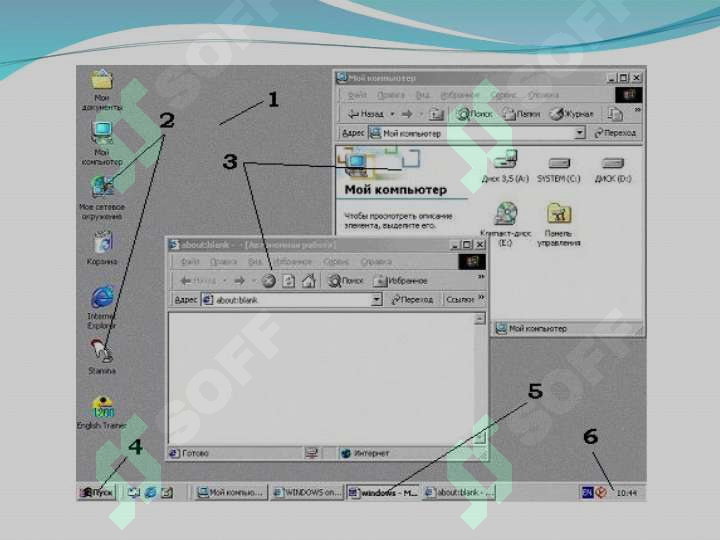Select the Мое сетевое окружение desktop icon
Viewport: 720px width, 540px height.
102,198
